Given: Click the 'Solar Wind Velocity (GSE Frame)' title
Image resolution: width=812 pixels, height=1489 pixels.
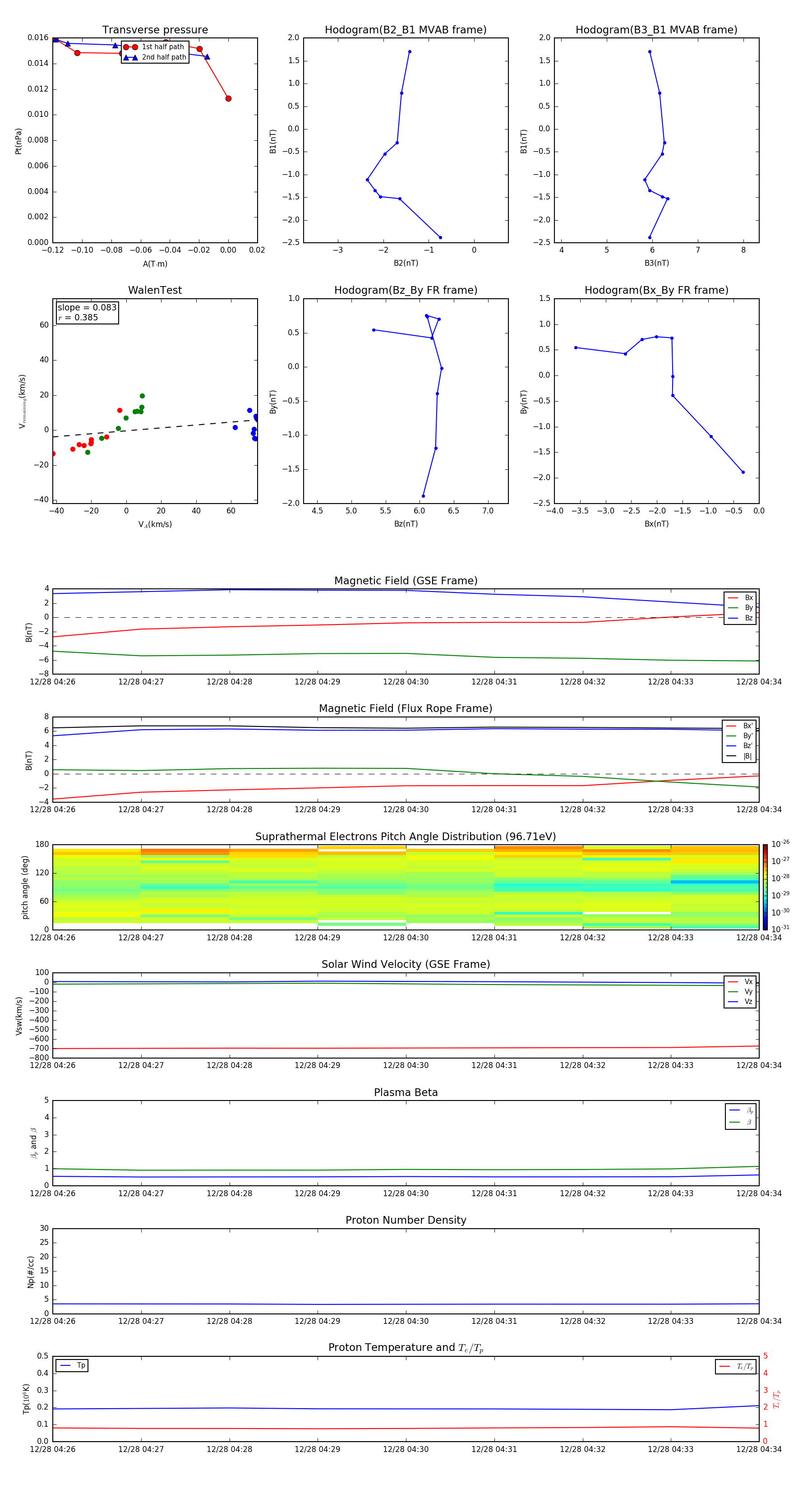Looking at the screenshot, I should (406, 965).
